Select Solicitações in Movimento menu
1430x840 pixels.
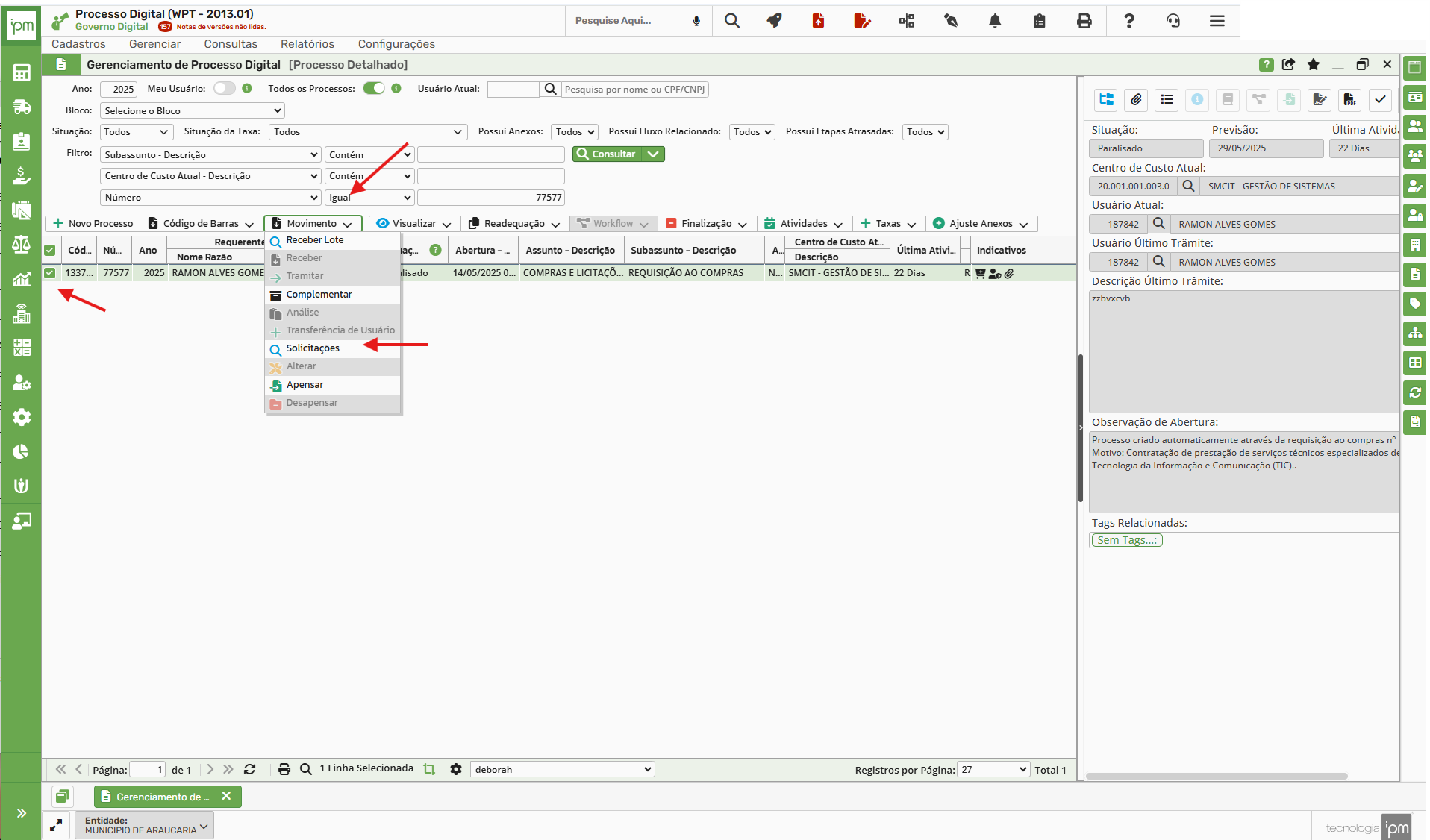[x=333, y=348]
